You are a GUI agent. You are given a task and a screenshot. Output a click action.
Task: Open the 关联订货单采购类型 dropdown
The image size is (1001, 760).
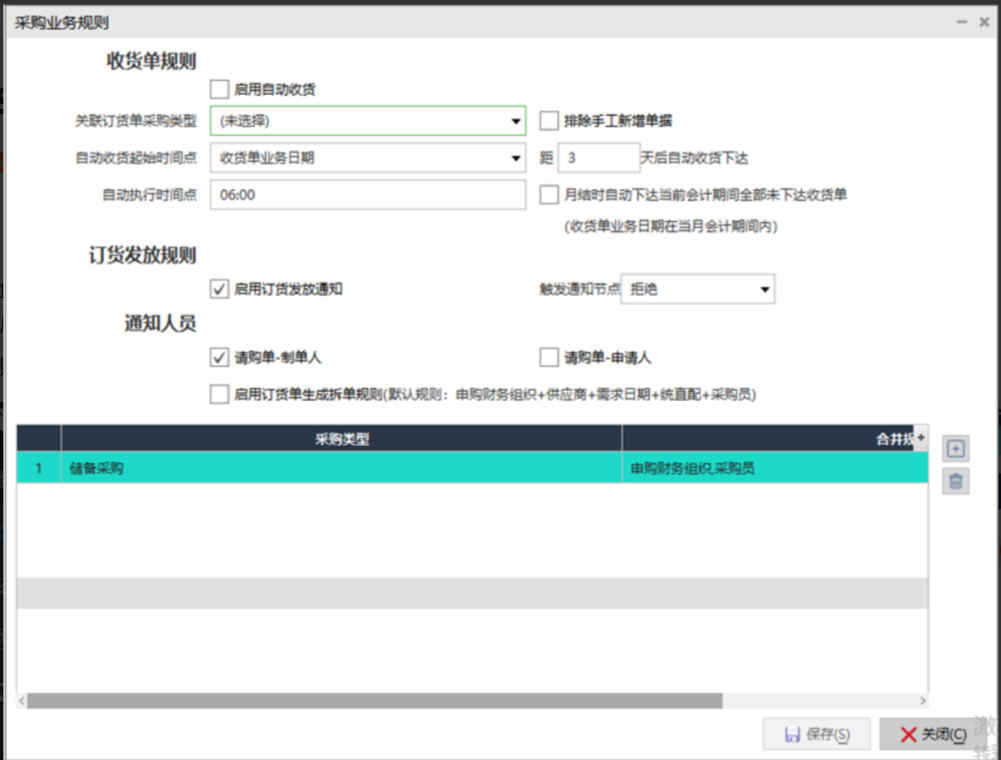[516, 121]
